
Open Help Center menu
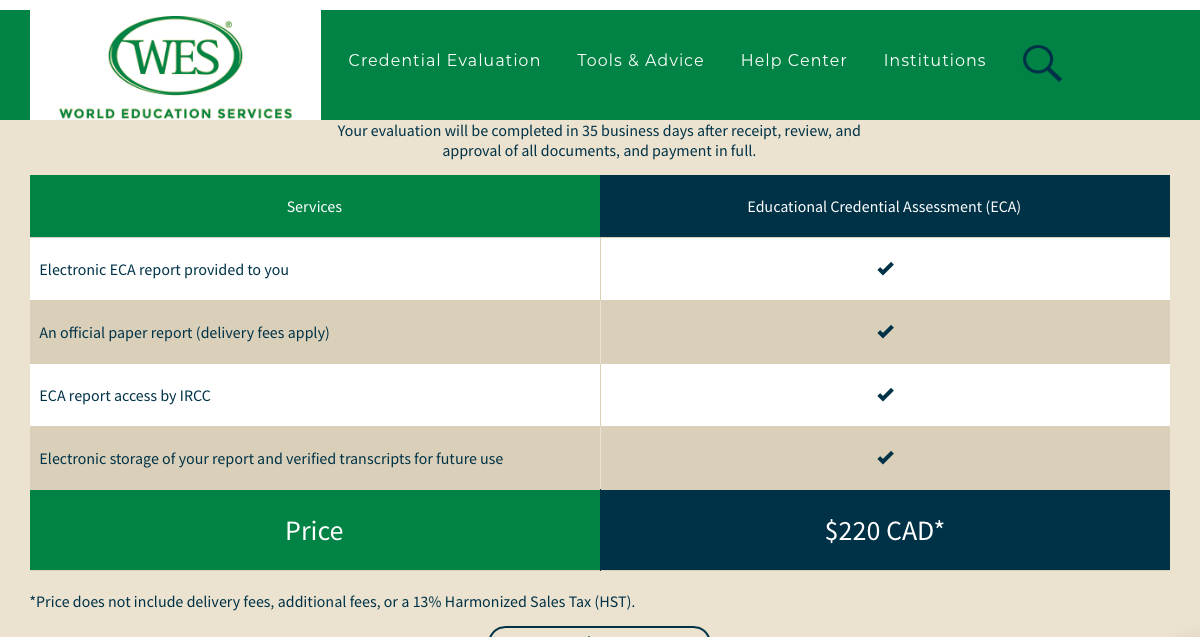pos(793,61)
